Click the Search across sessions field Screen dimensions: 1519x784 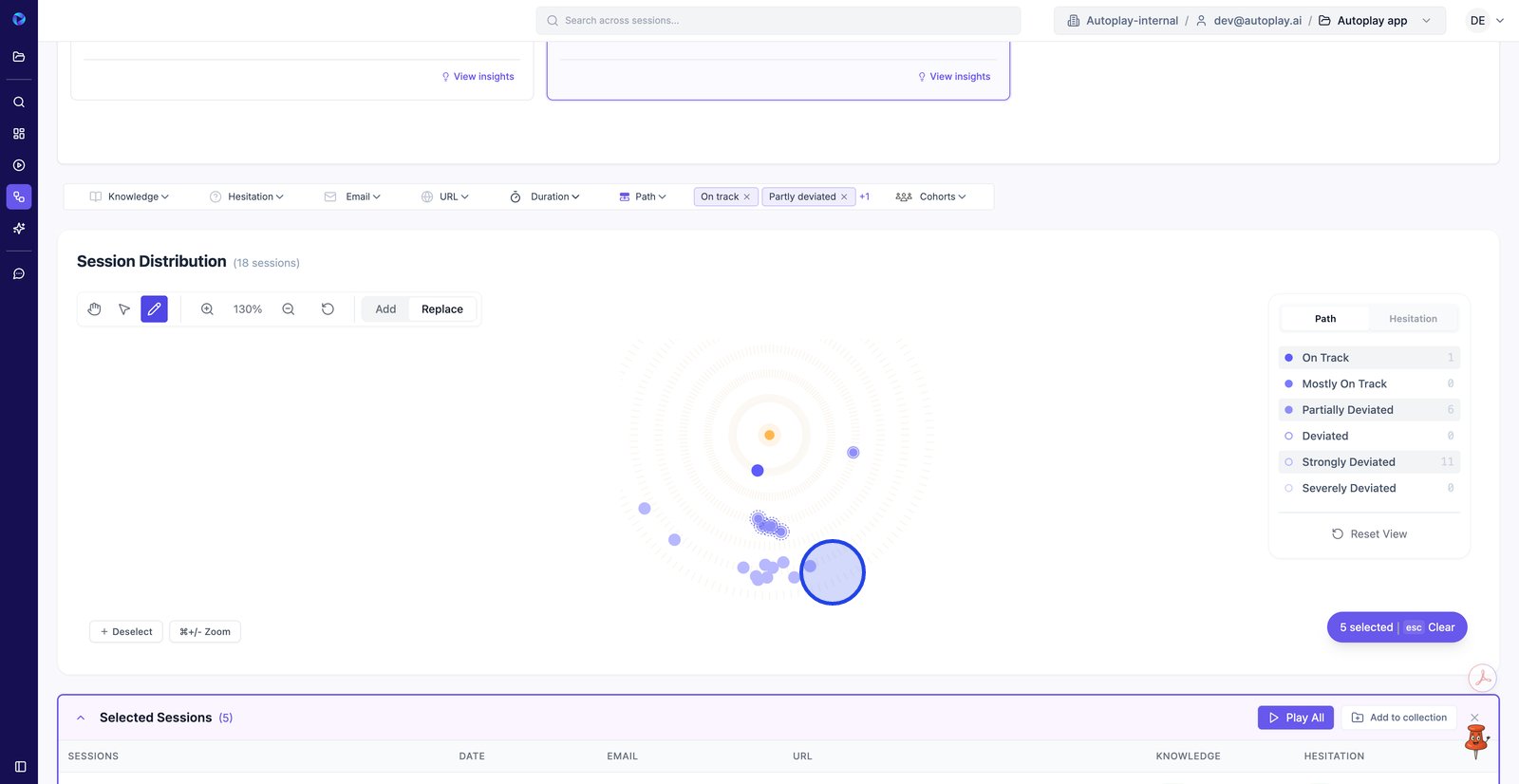778,21
